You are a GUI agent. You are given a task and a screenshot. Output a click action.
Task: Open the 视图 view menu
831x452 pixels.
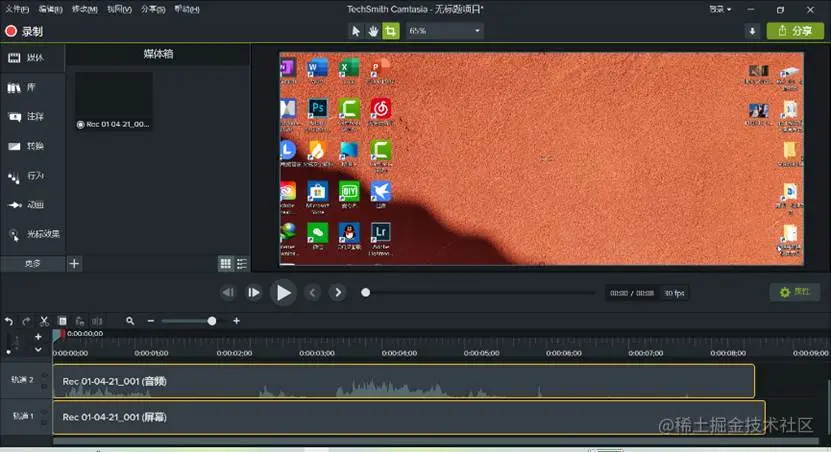click(x=119, y=9)
